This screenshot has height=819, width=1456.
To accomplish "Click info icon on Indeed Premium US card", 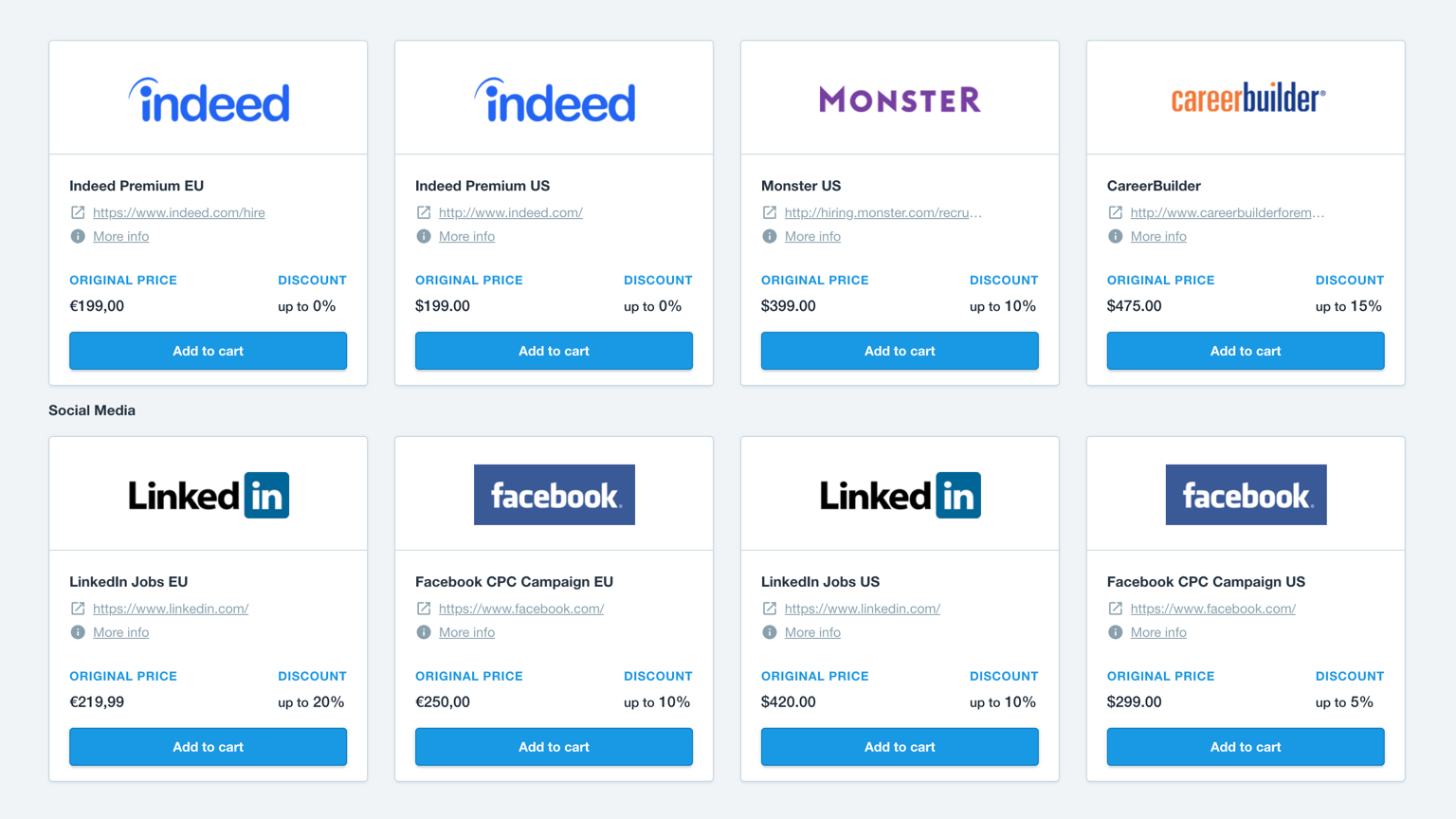I will click(424, 236).
